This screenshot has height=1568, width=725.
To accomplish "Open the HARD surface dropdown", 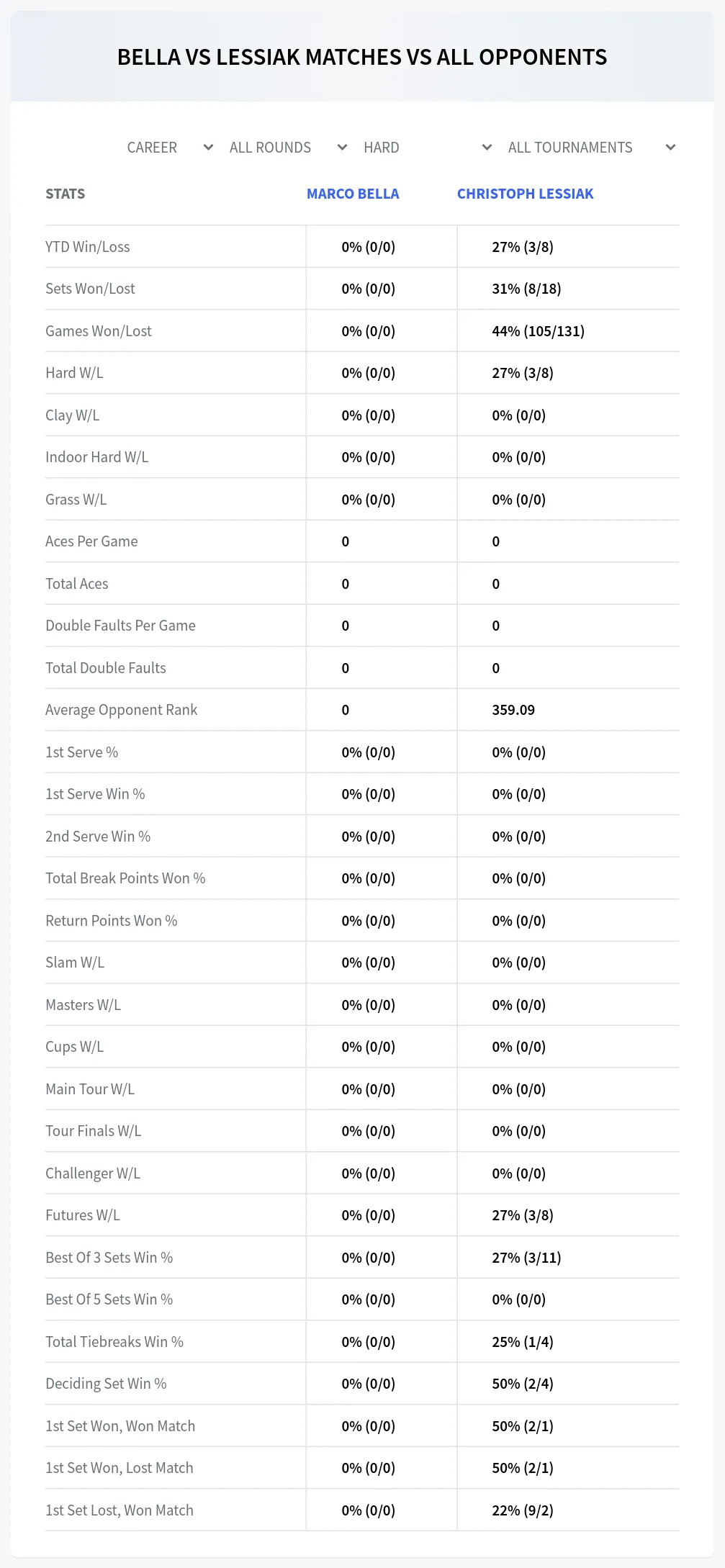I will (425, 148).
